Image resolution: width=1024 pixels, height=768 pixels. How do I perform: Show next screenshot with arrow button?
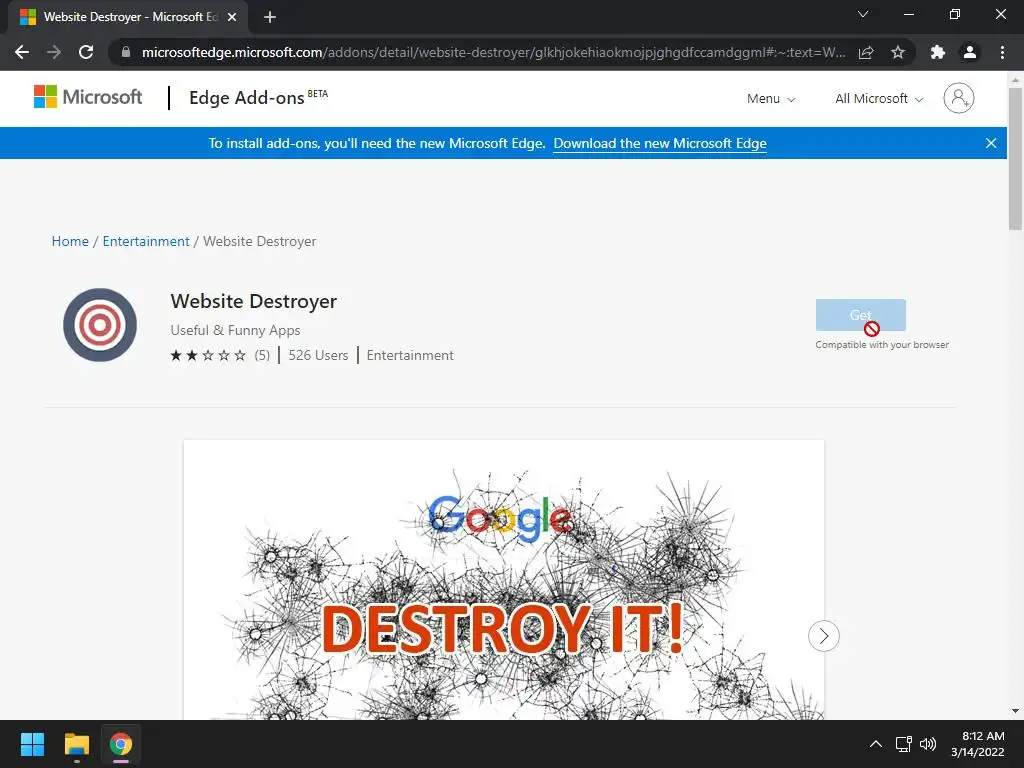click(x=824, y=635)
